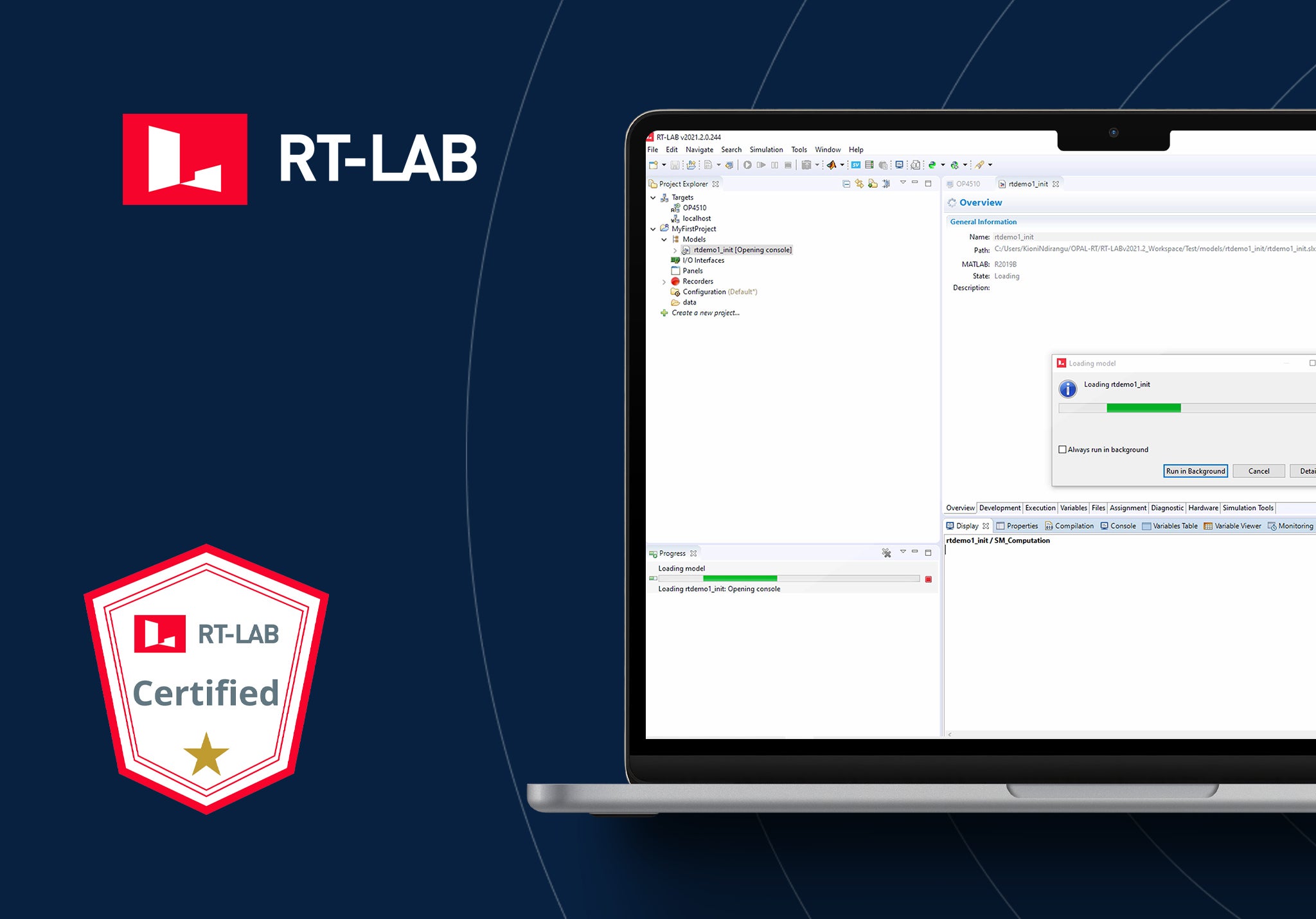
Task: Click the Pause toolbar icon
Action: pos(775,165)
